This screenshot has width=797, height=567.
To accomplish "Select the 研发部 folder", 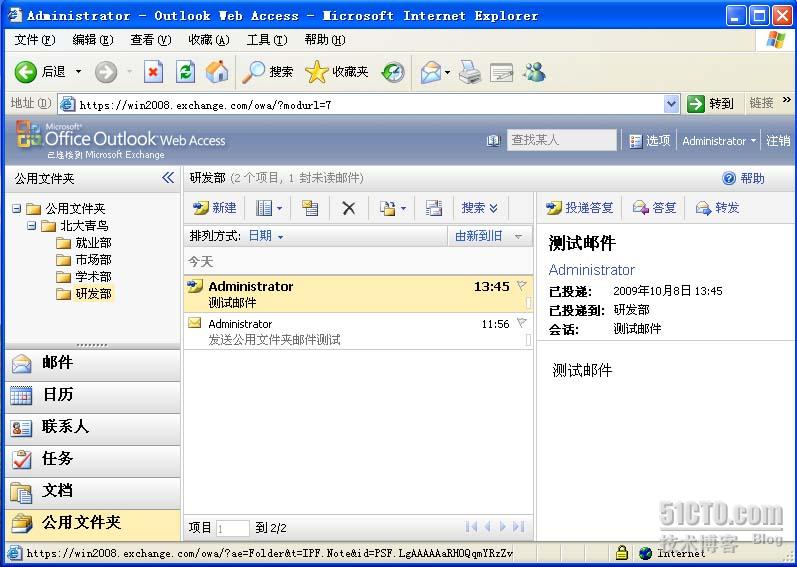I will pos(93,294).
